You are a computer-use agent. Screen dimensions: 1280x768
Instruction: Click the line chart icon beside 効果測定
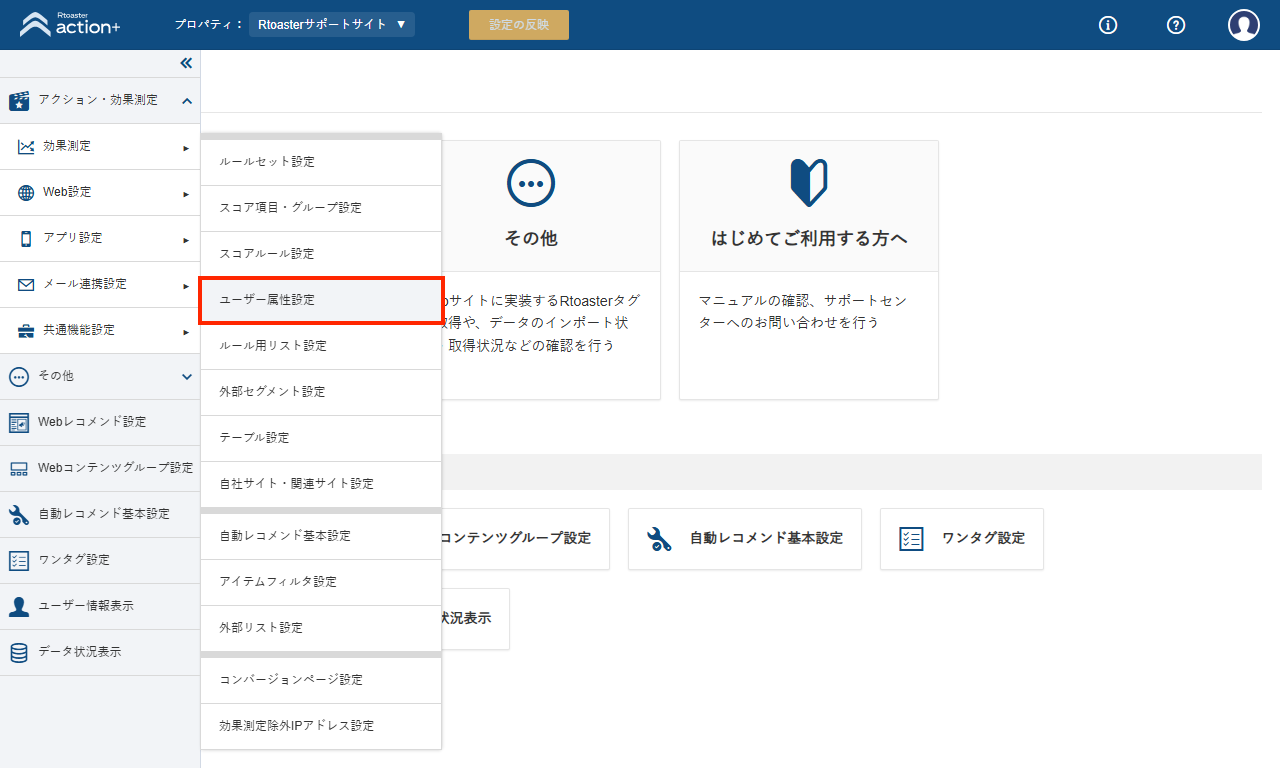(26, 147)
